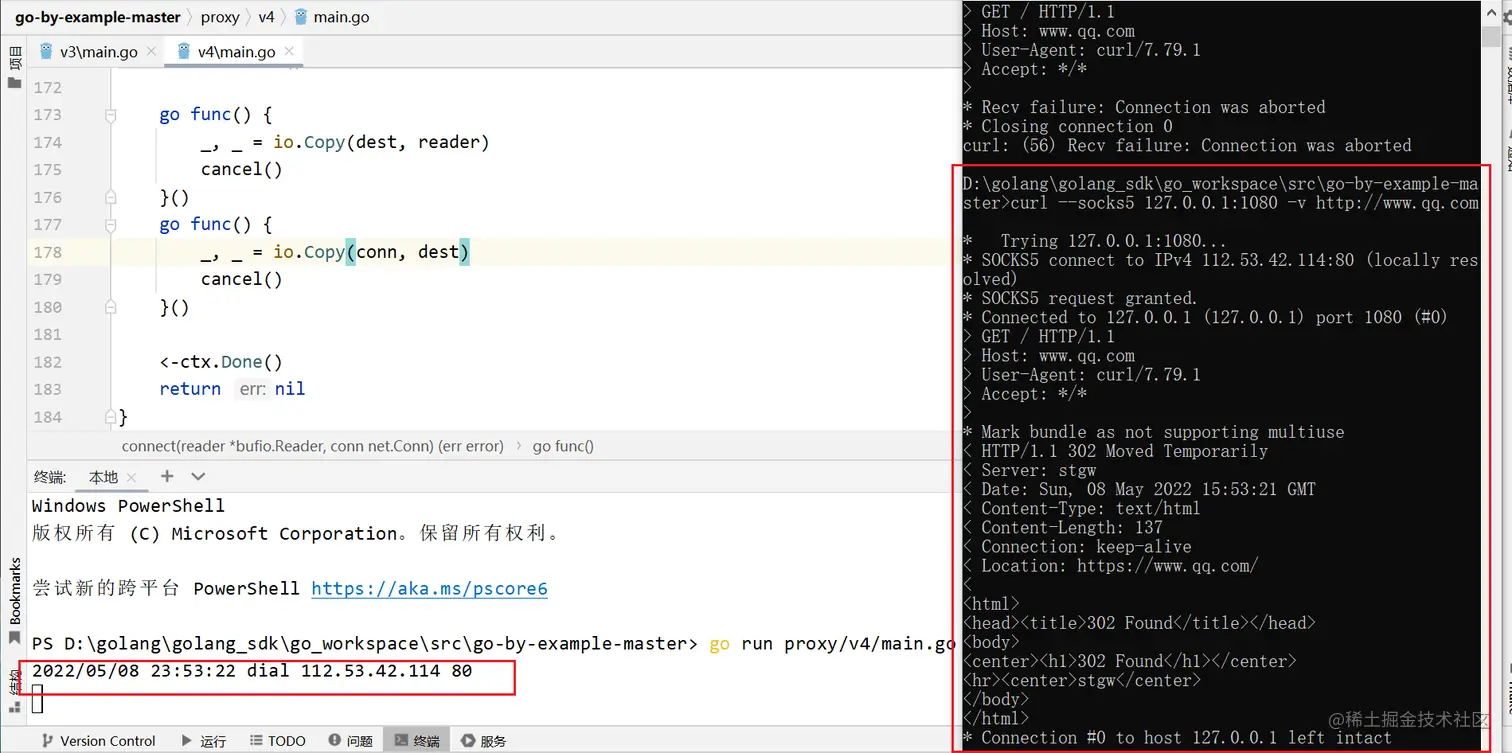Click 'SOCKS5 request granted.' in console window
Viewport: 1512px width, 753px height.
(x=1089, y=298)
